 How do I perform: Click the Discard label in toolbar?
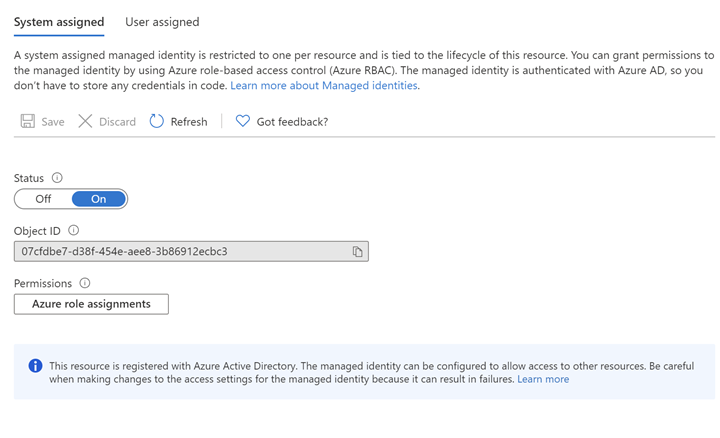click(117, 122)
